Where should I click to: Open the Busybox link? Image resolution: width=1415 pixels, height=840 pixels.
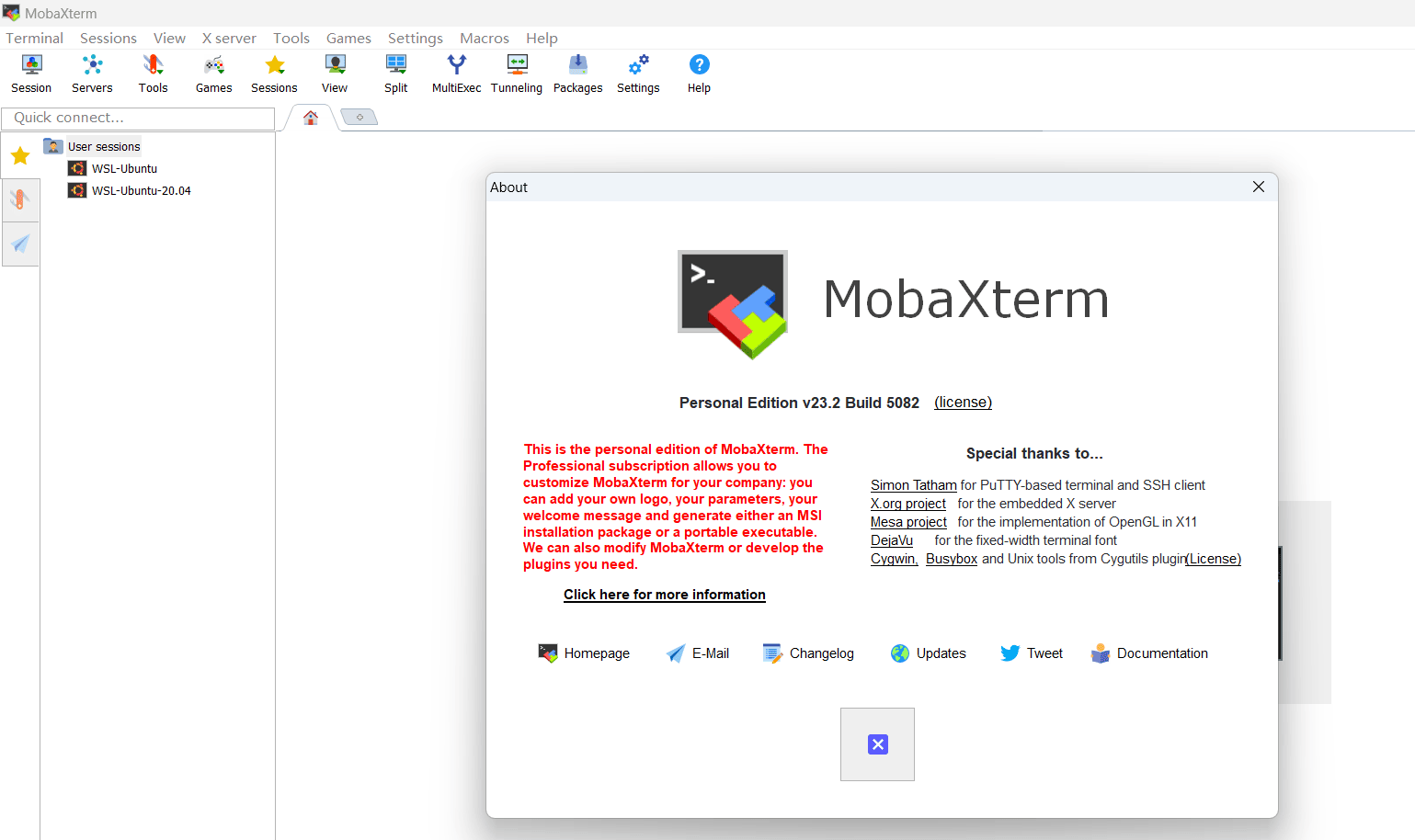[x=951, y=559]
